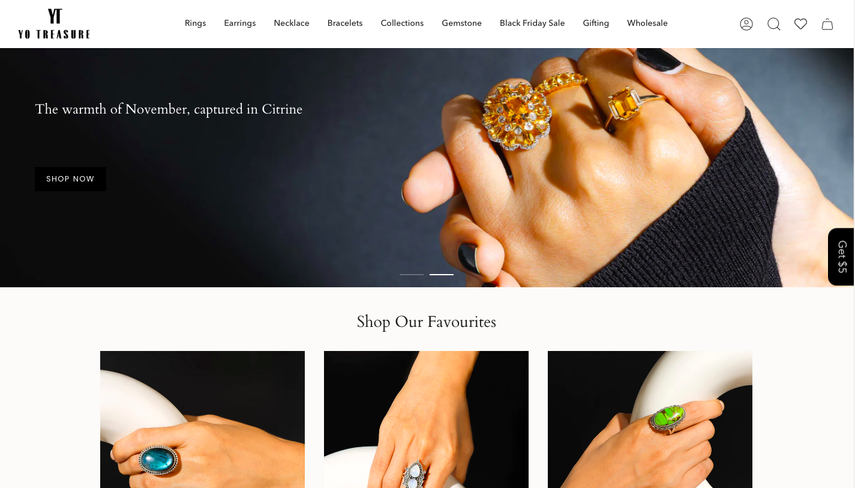Open the Bracelets menu item

345,23
